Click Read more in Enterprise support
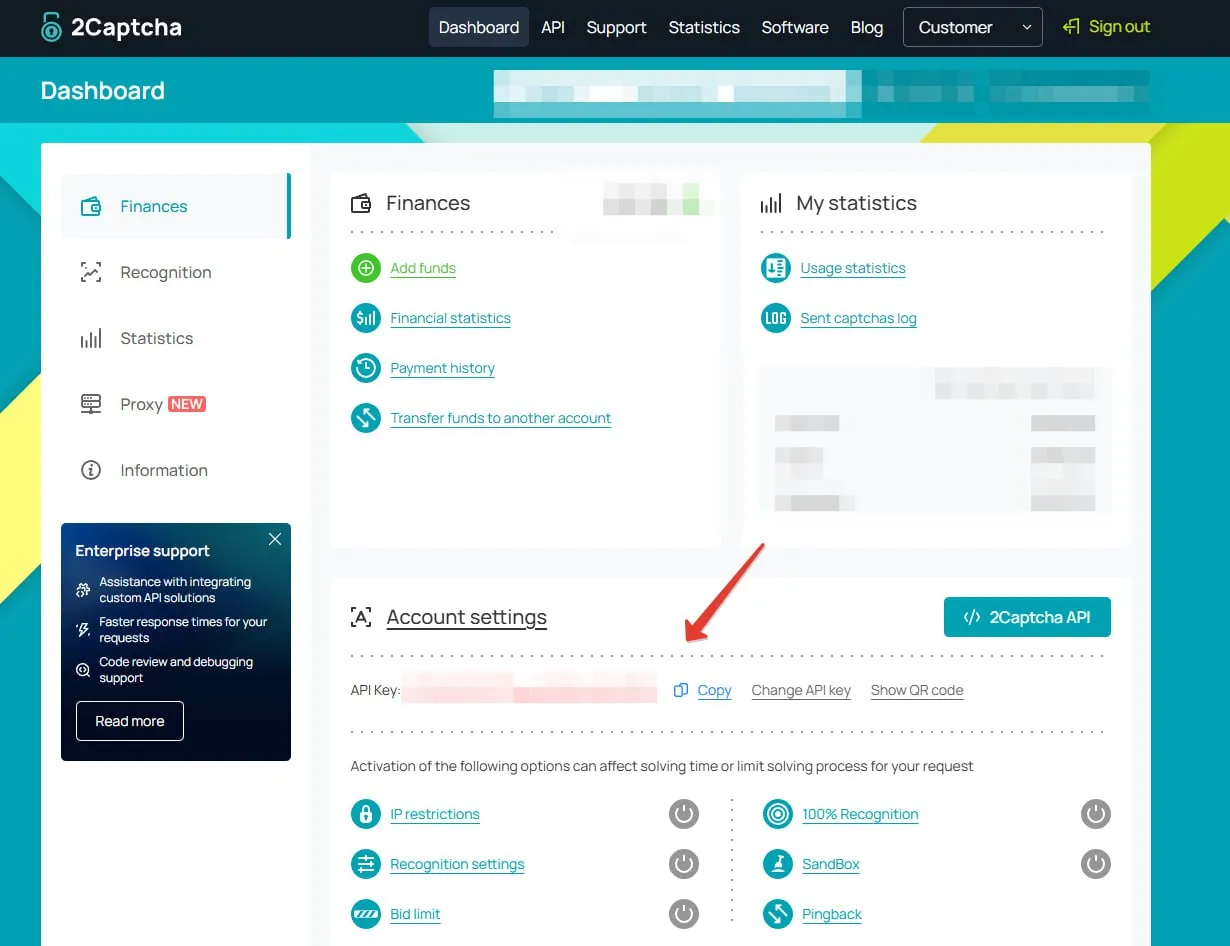The image size is (1230, 946). click(130, 721)
